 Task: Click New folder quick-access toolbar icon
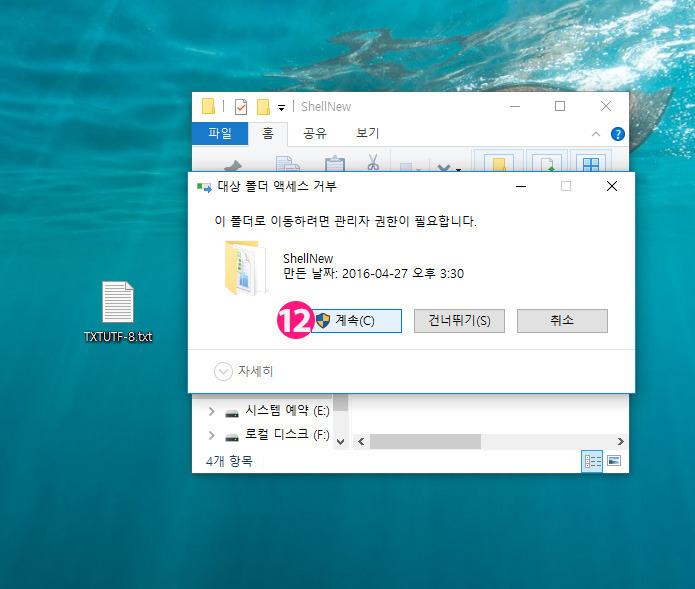coord(263,107)
